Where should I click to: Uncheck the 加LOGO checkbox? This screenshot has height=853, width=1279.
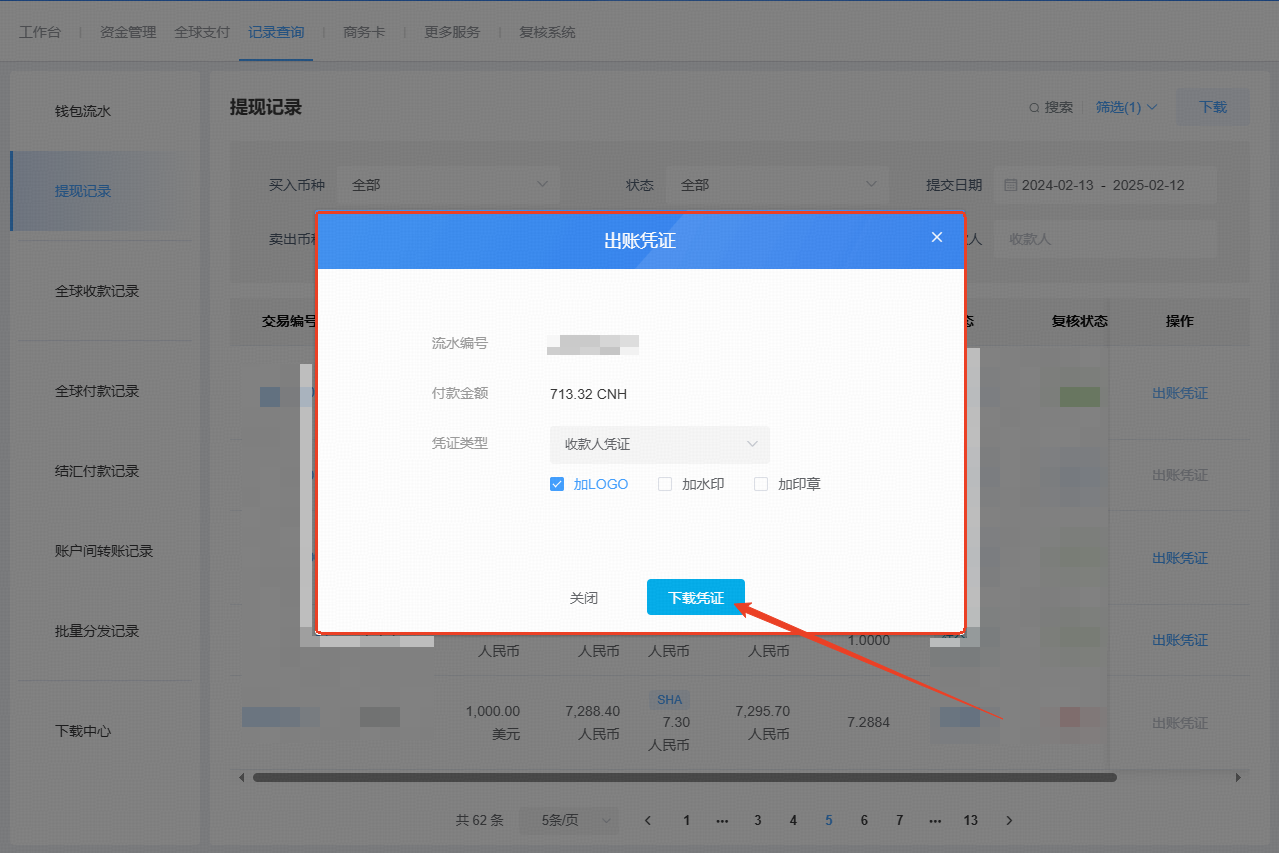(557, 484)
